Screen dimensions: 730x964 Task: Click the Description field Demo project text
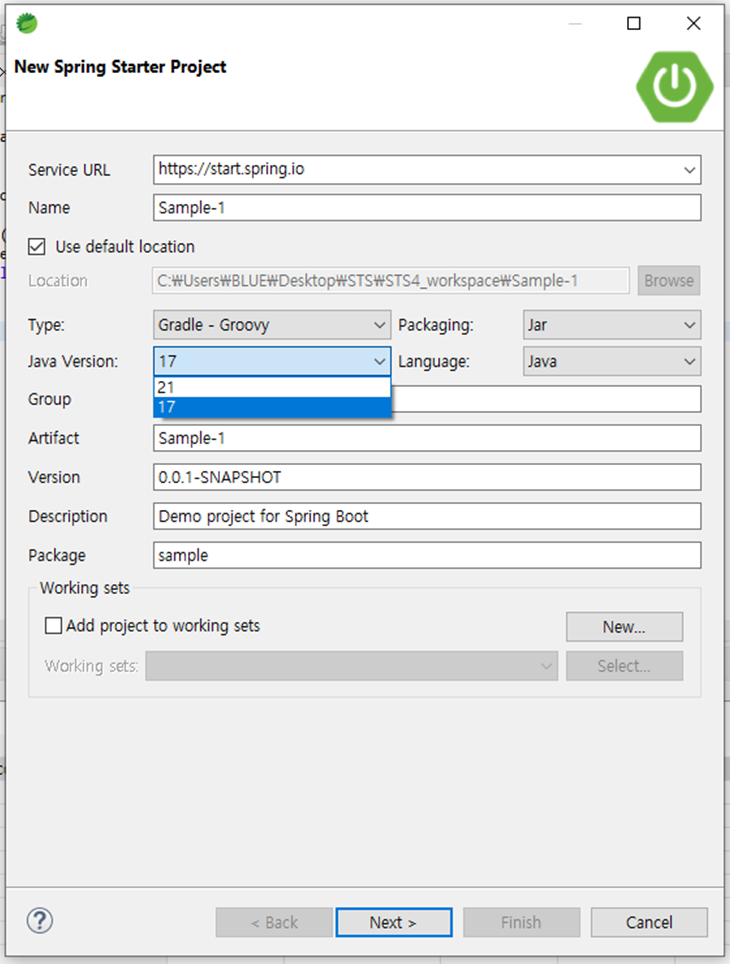427,516
